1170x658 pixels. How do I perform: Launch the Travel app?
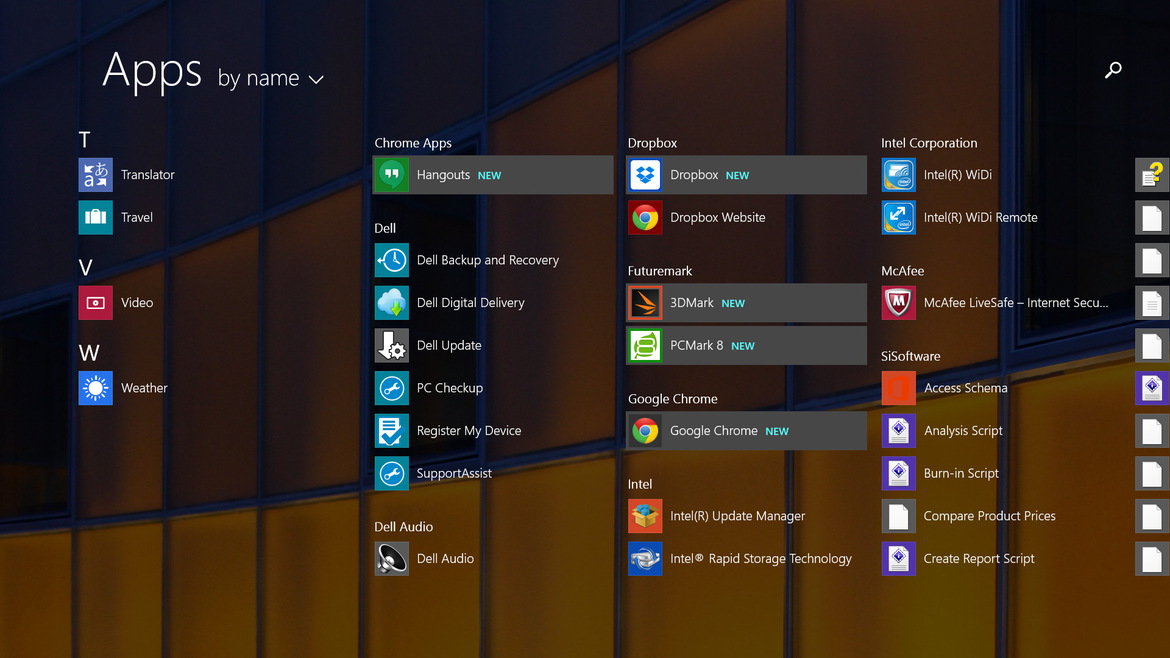coord(116,217)
